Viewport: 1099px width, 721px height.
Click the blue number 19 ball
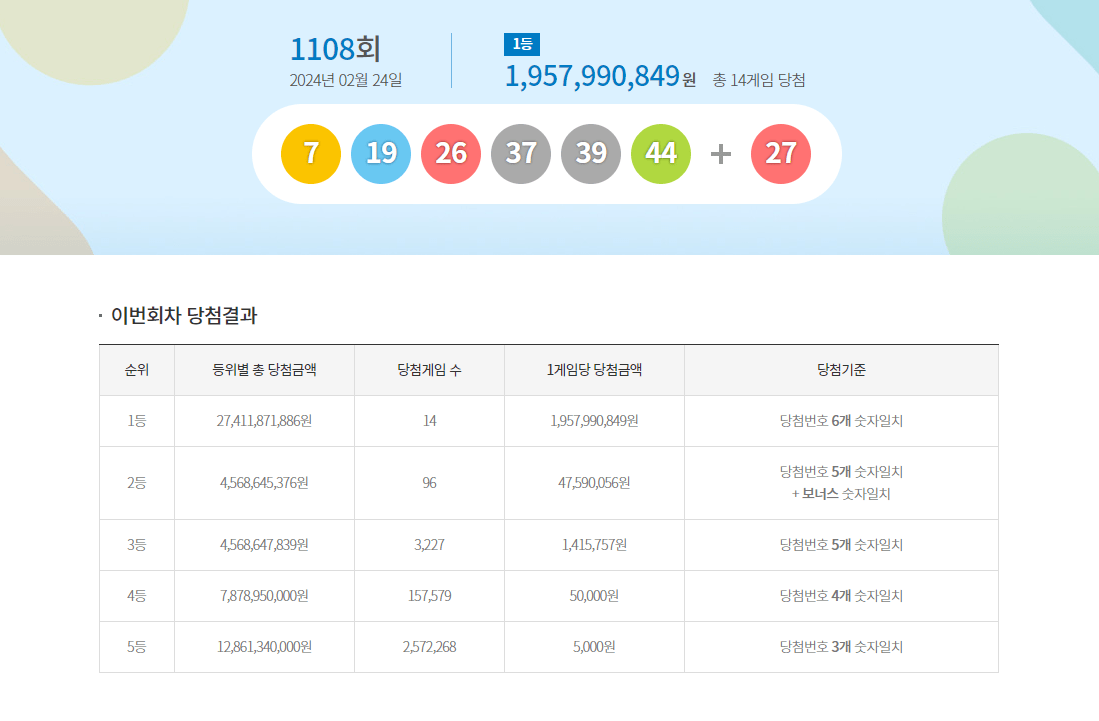(x=381, y=154)
